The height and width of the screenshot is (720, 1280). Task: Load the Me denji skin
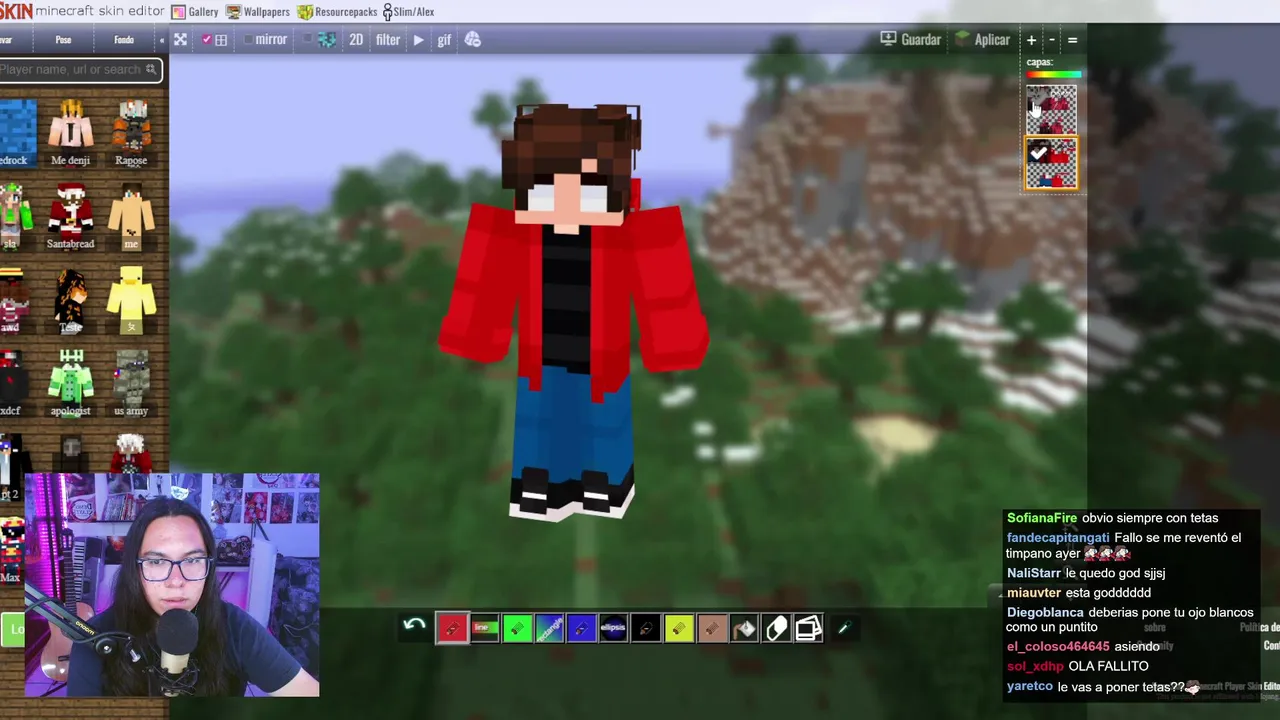[70, 132]
